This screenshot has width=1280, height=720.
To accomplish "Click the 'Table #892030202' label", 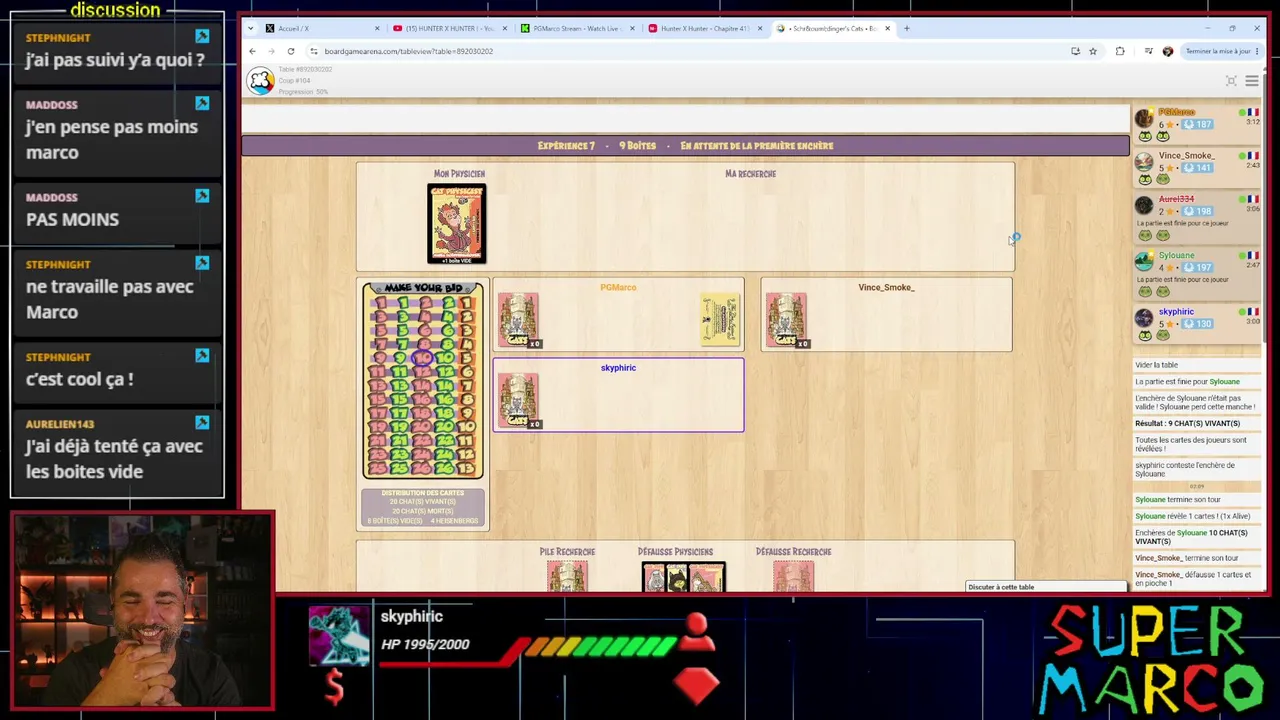I will tap(305, 69).
